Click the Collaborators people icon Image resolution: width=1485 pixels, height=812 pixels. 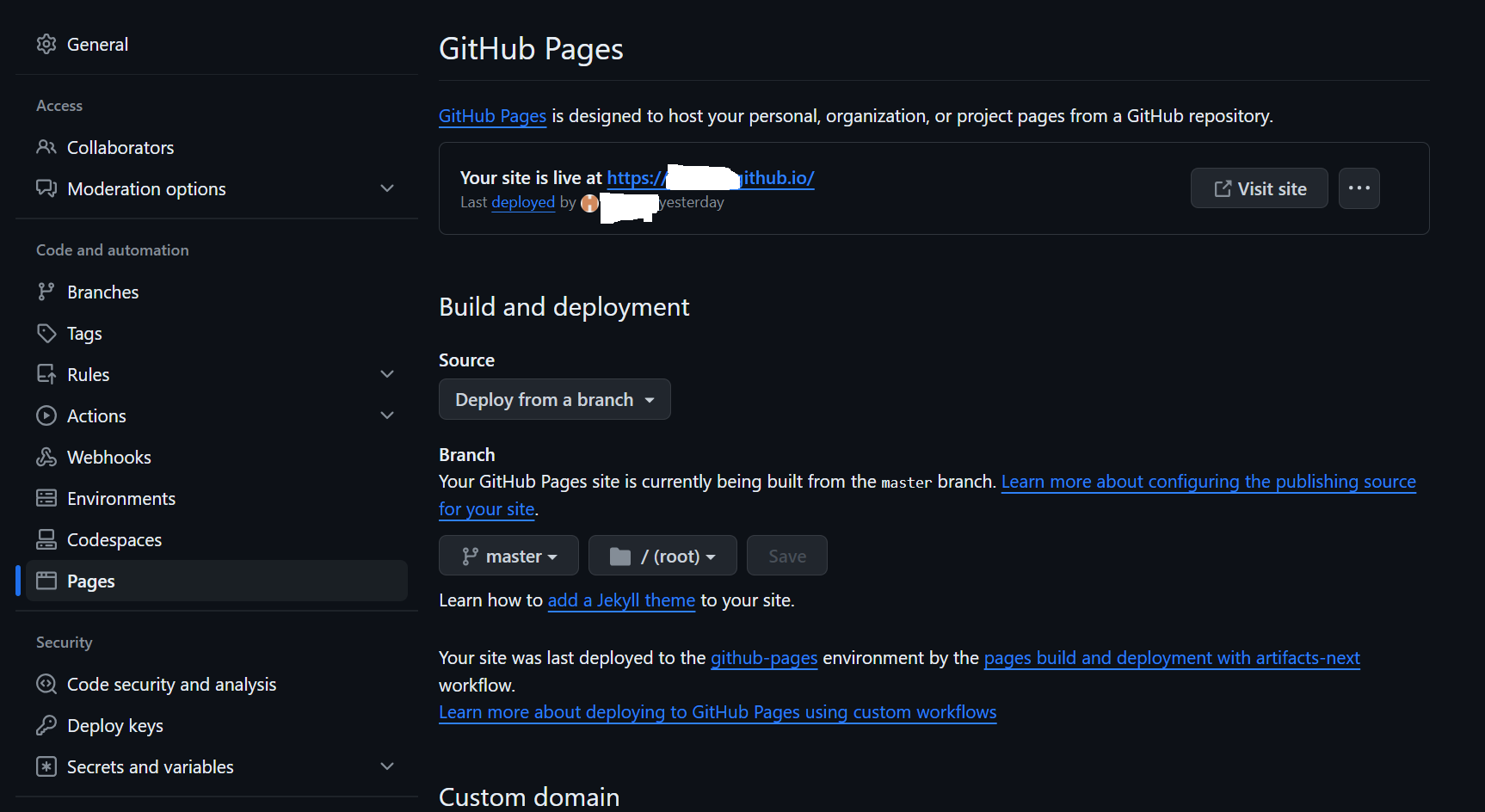[46, 147]
